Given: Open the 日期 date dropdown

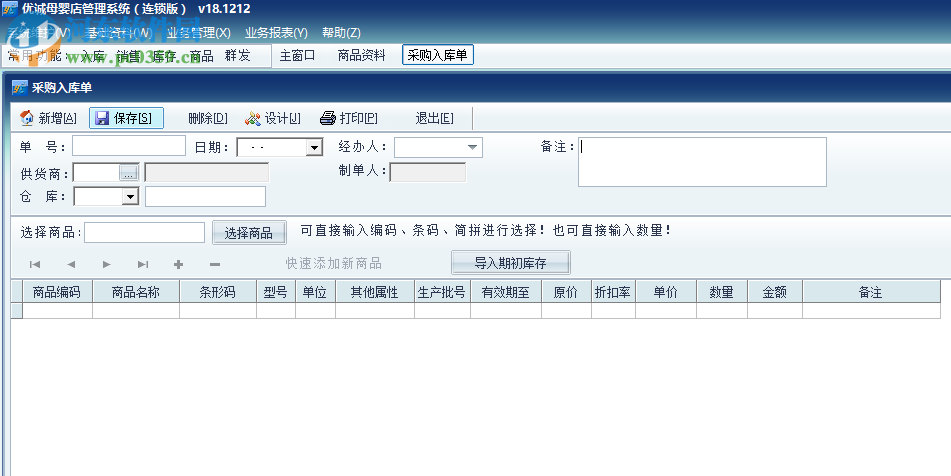Looking at the screenshot, I should (314, 147).
